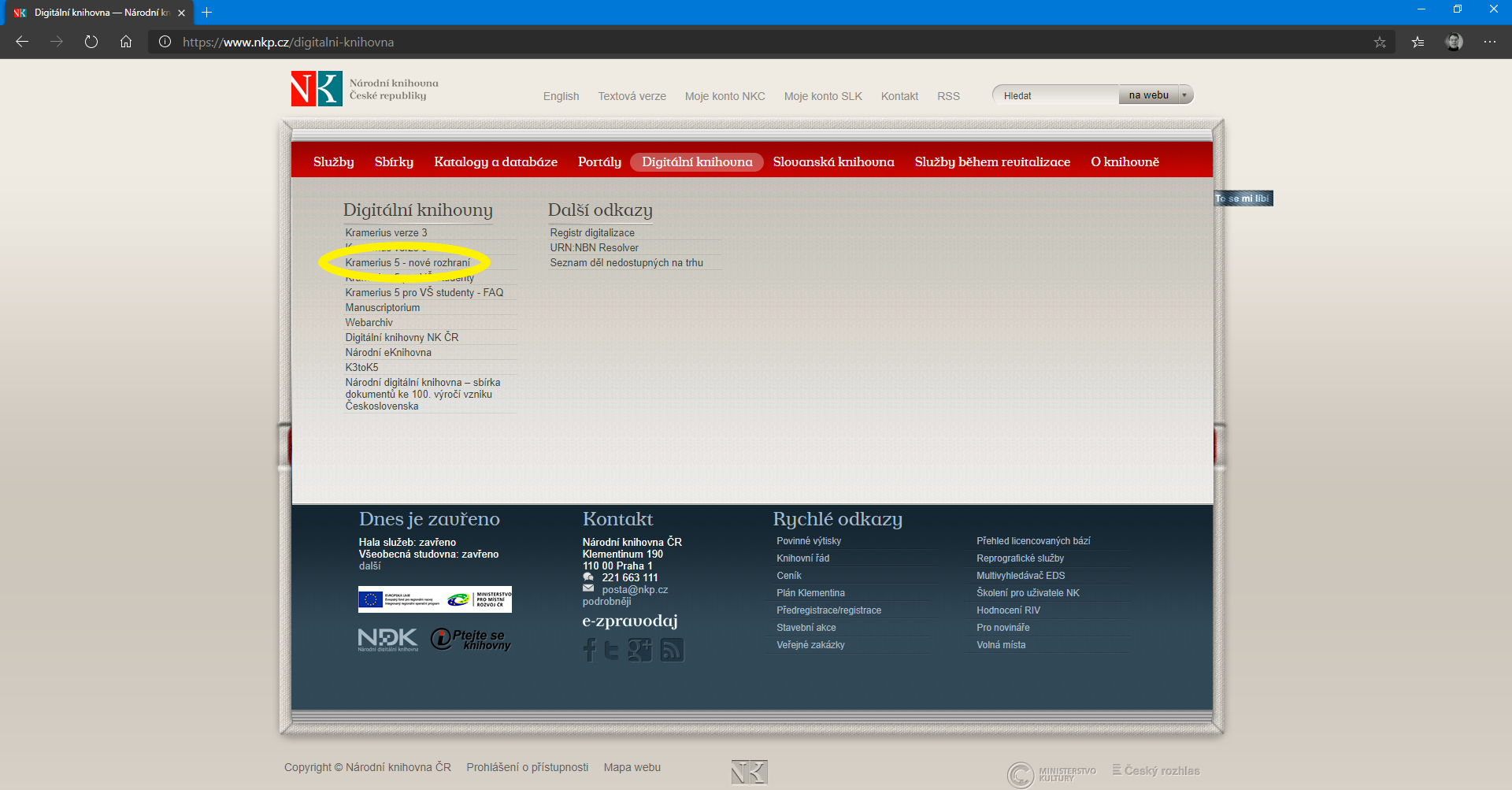Switch site language to English
The height and width of the screenshot is (790, 1512).
coord(561,96)
